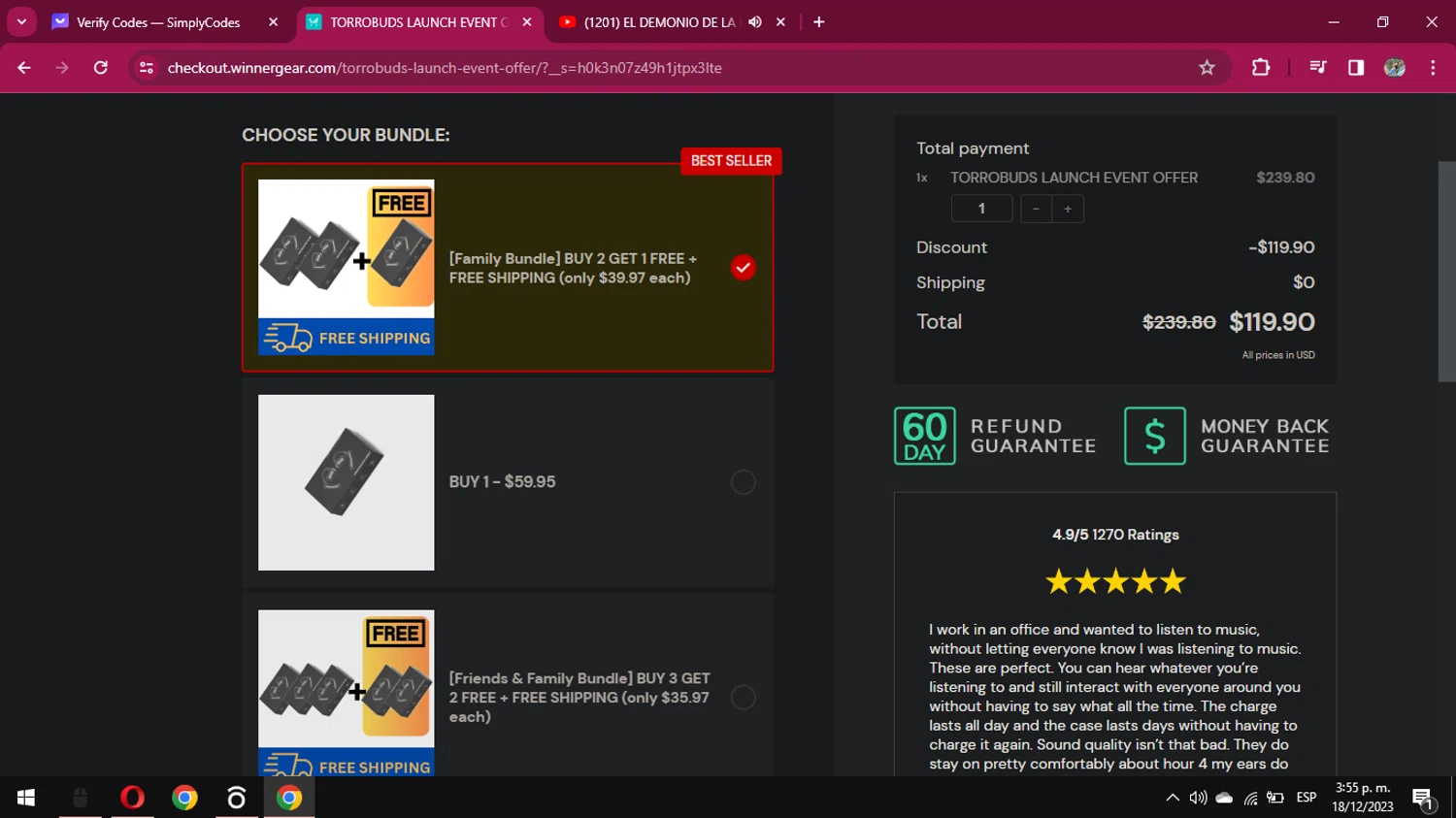
Task: Open the first Chrome icon on the taskbar
Action: (x=184, y=798)
